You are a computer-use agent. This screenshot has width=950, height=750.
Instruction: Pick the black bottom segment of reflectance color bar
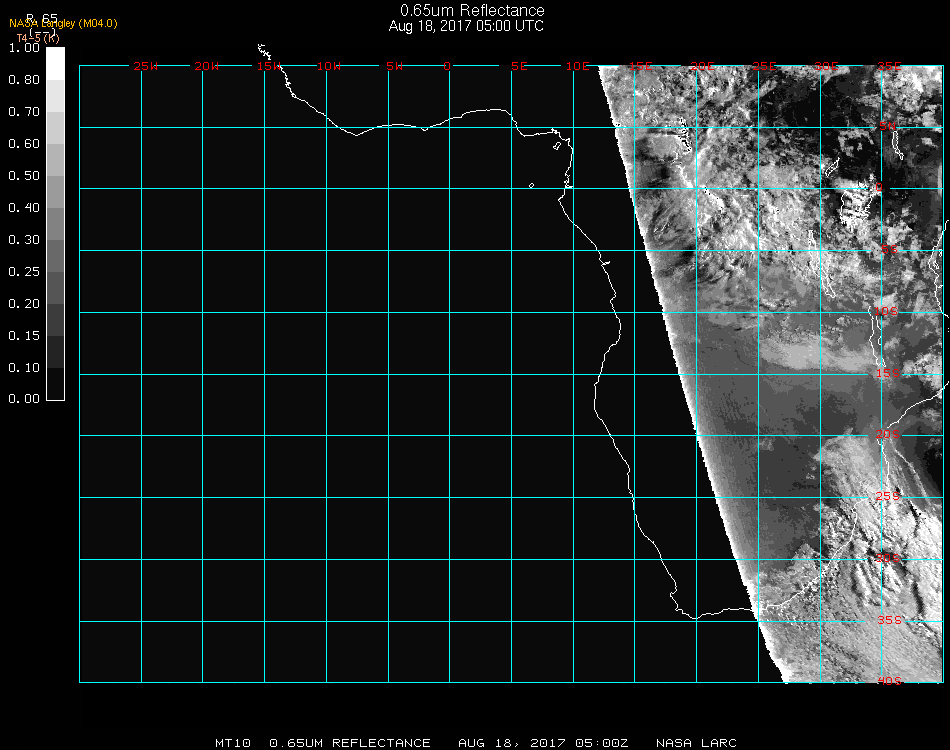55,384
